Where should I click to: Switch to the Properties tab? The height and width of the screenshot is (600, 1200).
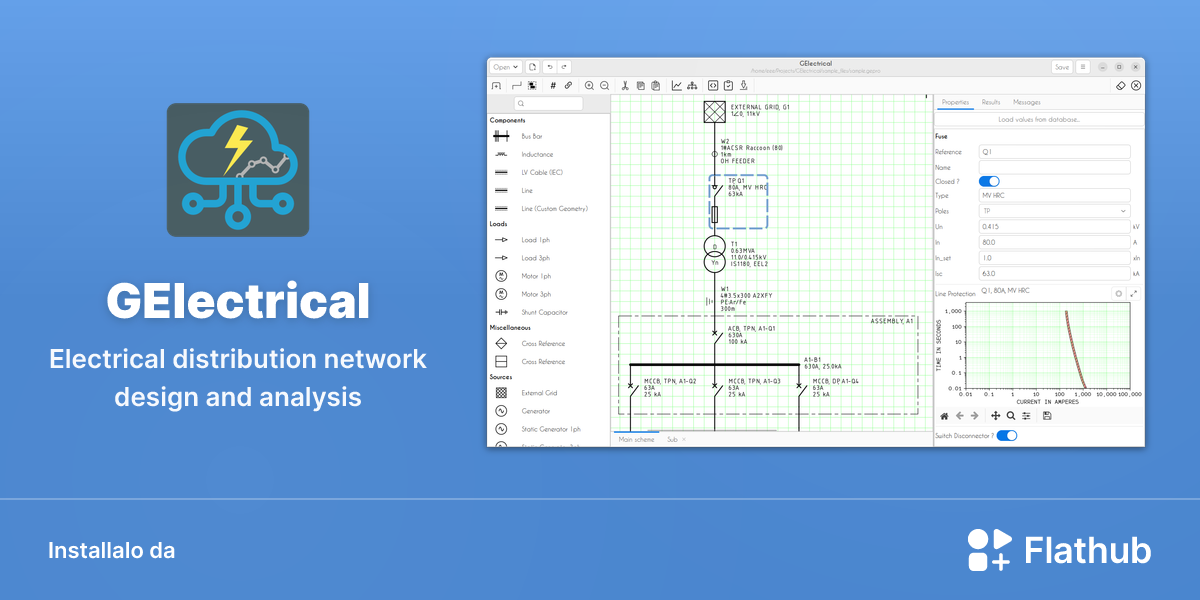(955, 102)
